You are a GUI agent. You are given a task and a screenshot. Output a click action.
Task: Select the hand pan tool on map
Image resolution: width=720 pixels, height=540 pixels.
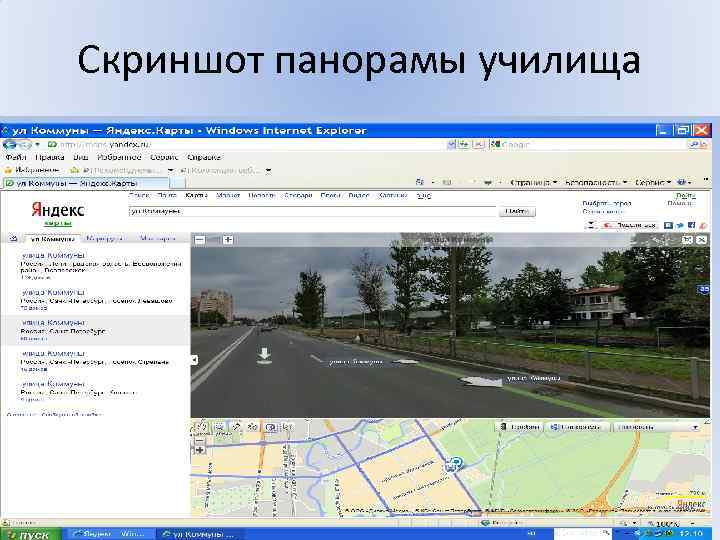(202, 428)
